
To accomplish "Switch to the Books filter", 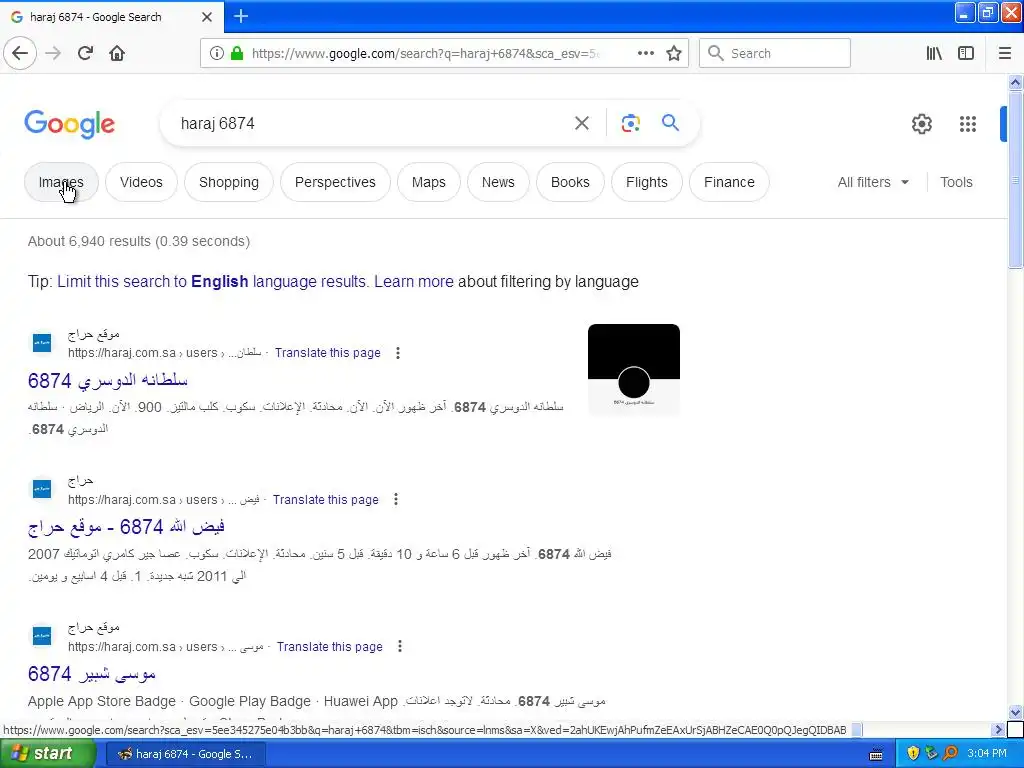I will pyautogui.click(x=570, y=182).
